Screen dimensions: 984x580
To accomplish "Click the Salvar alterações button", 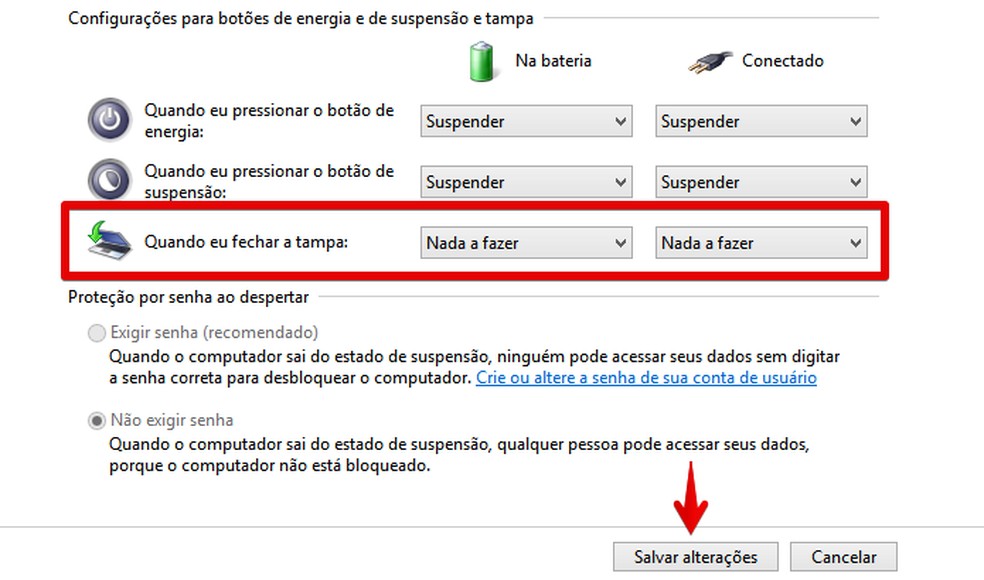I will pos(695,557).
